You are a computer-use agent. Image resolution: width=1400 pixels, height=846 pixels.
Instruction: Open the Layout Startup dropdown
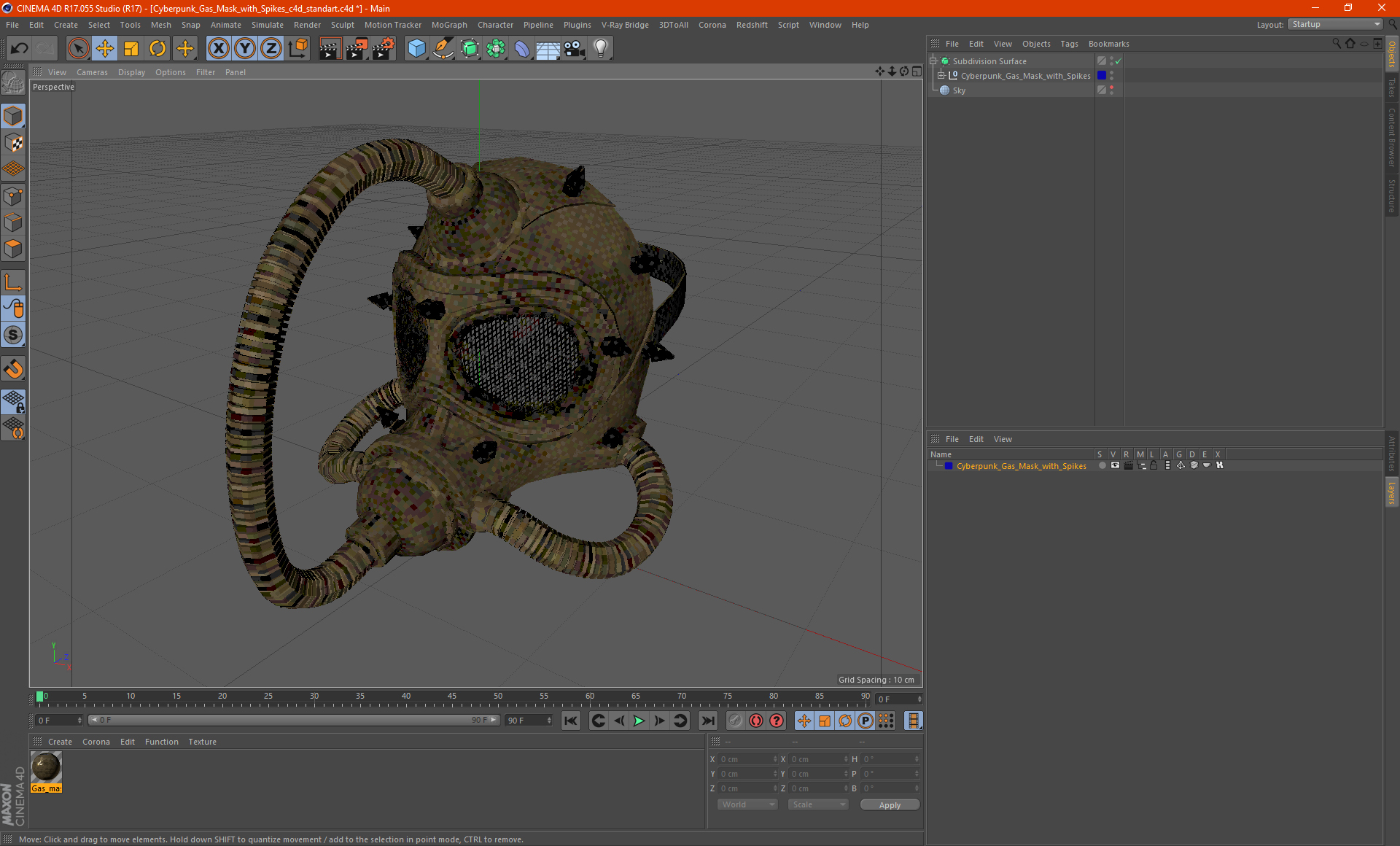(x=1336, y=24)
